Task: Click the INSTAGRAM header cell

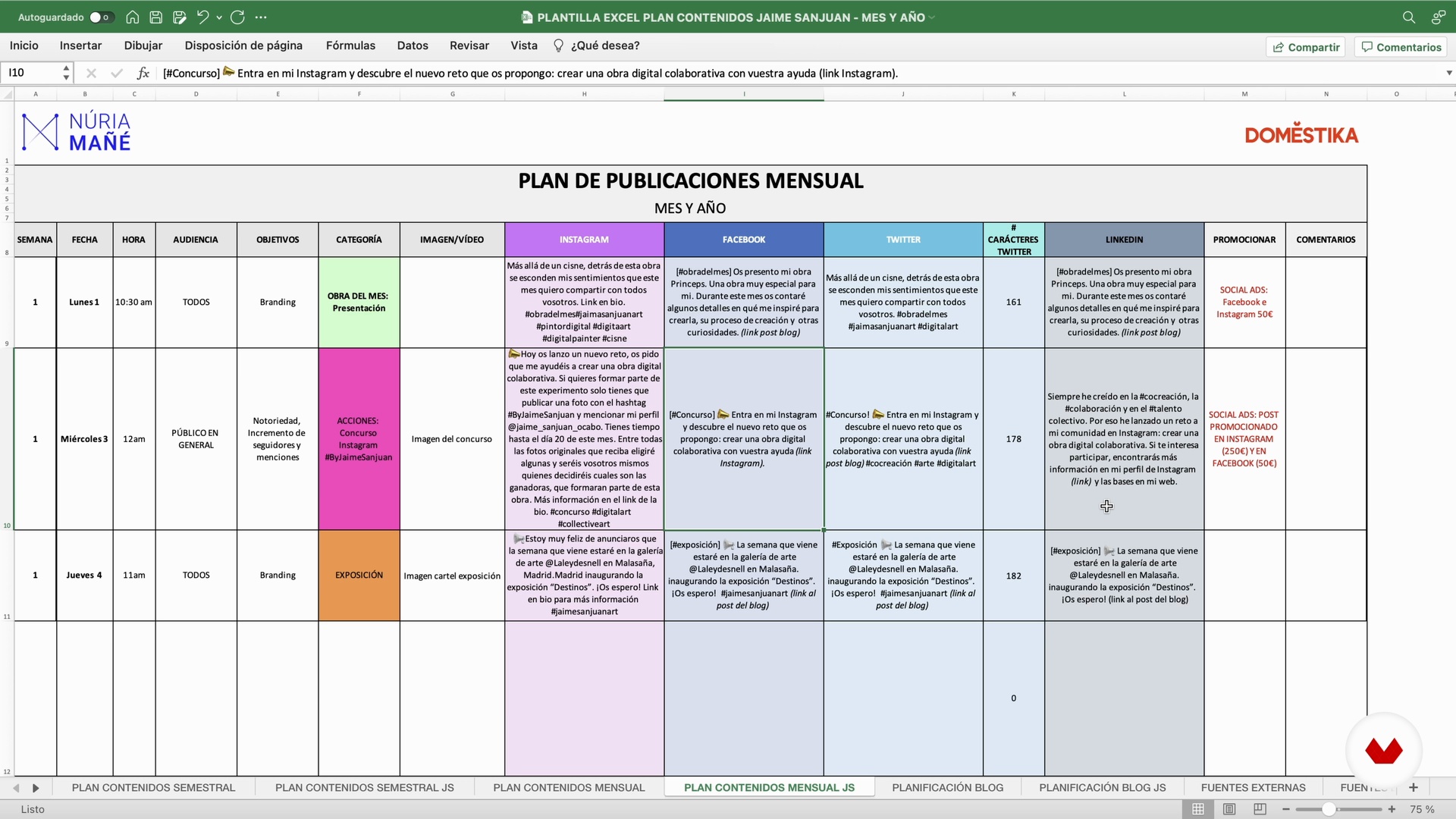Action: [x=584, y=240]
